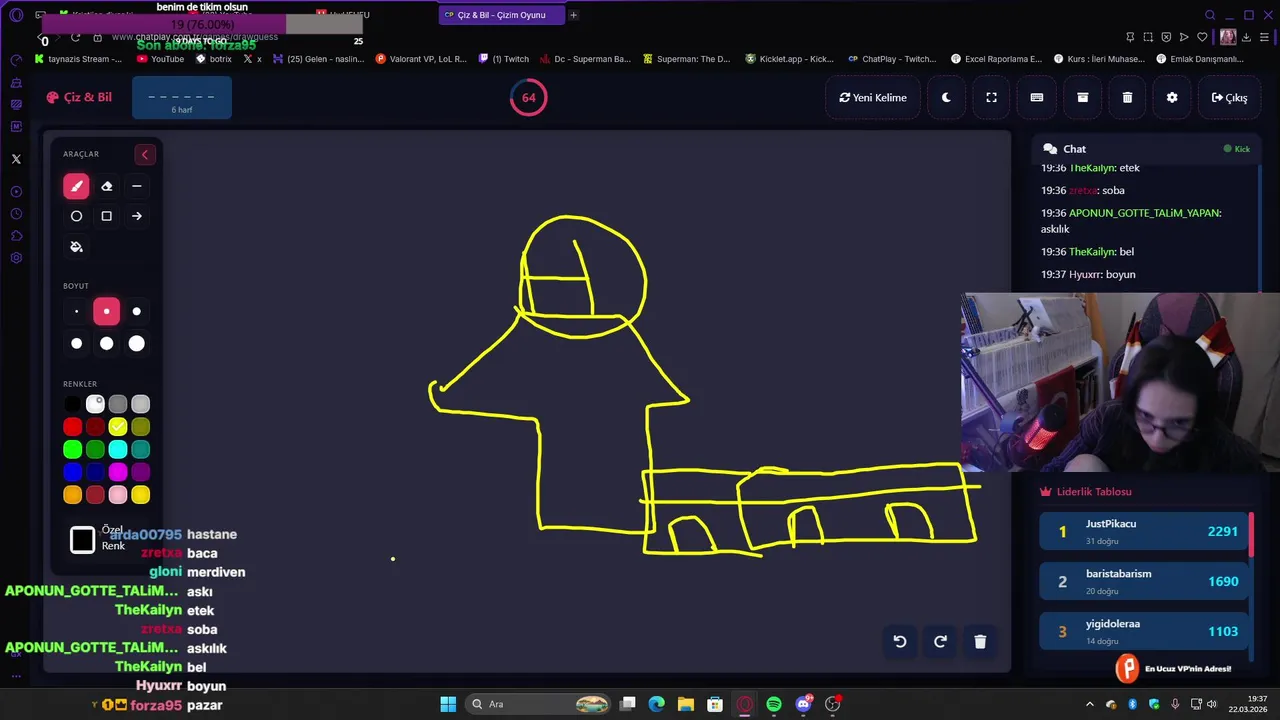
Task: Open the Özel Renk custom color picker
Action: coord(83,540)
